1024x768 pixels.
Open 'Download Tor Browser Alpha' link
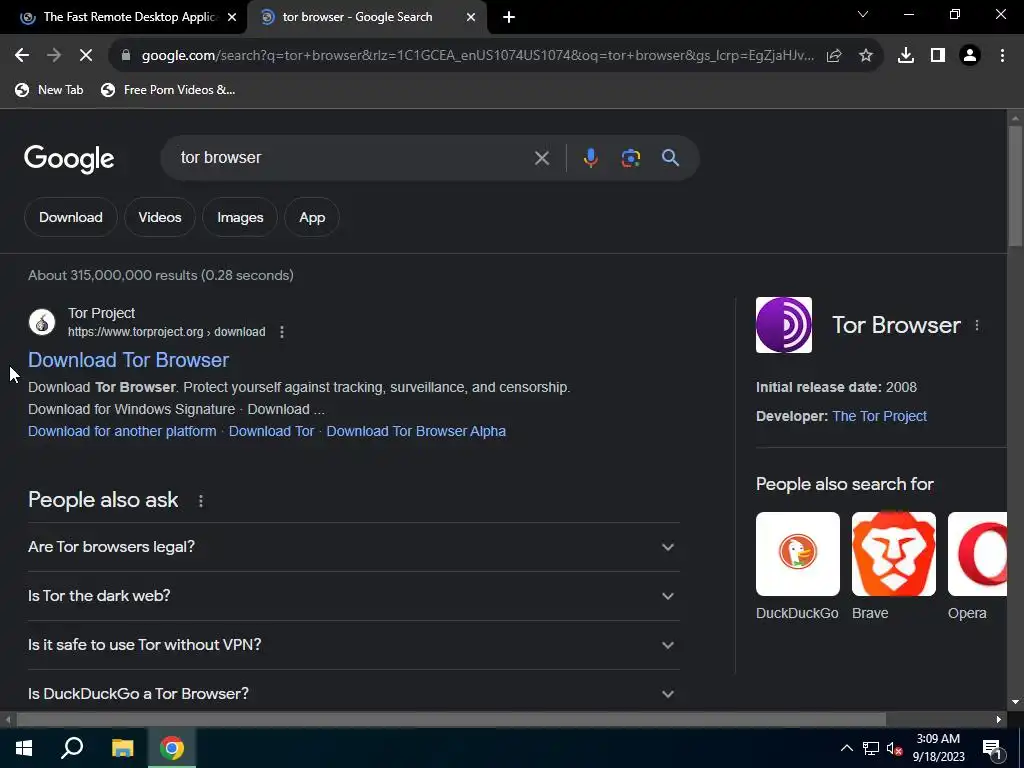point(416,431)
